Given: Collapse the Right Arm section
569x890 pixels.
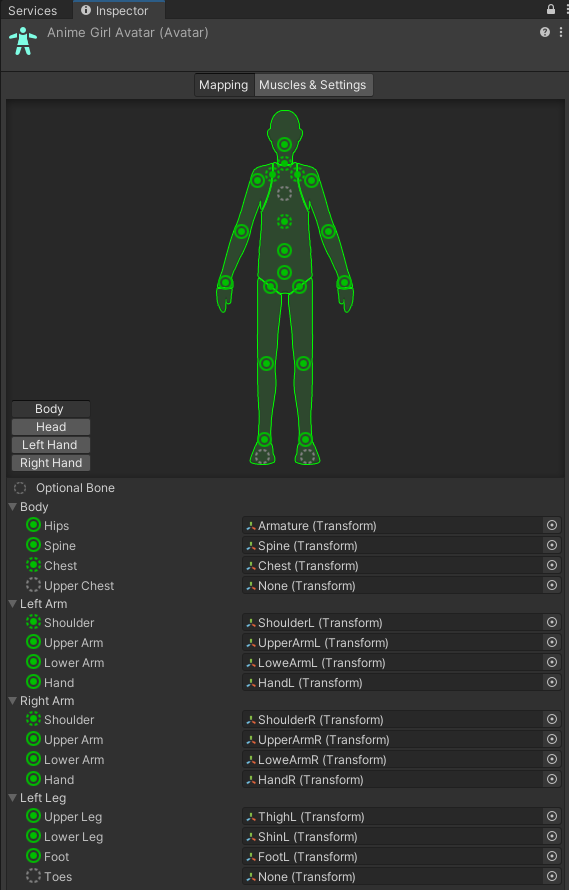Looking at the screenshot, I should coord(12,701).
